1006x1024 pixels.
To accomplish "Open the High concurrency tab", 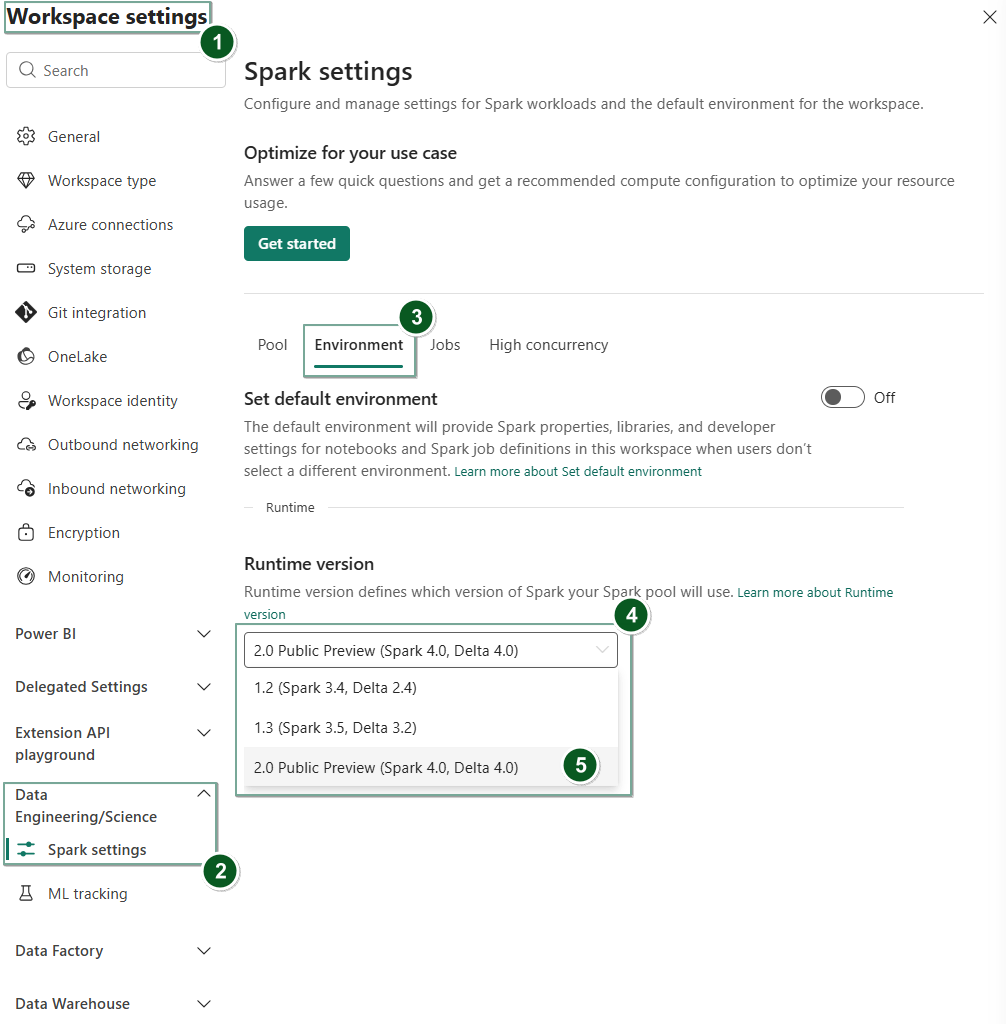I will click(548, 344).
